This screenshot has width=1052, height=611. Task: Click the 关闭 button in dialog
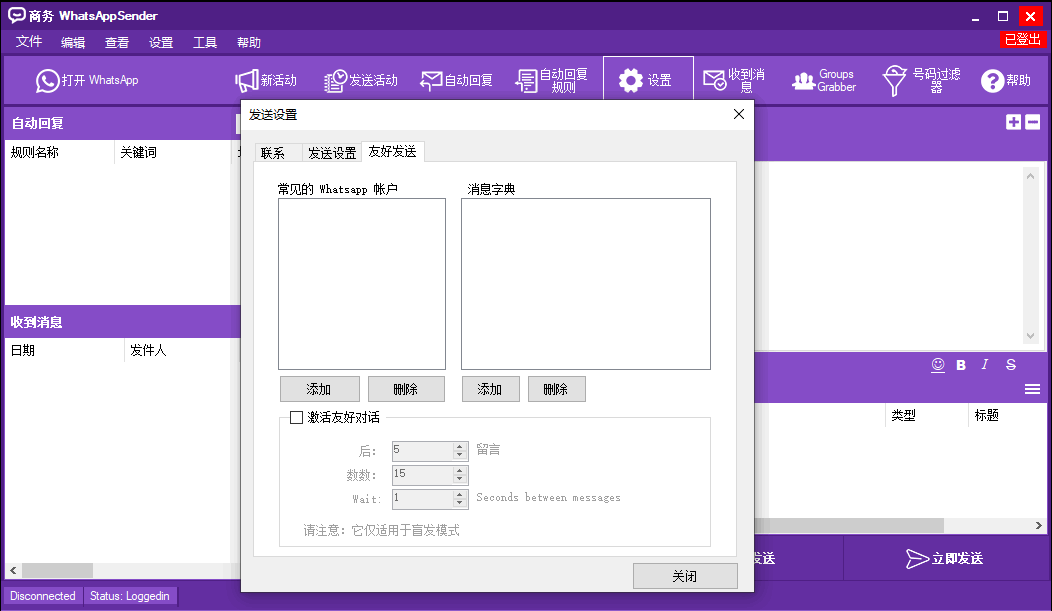[x=685, y=576]
